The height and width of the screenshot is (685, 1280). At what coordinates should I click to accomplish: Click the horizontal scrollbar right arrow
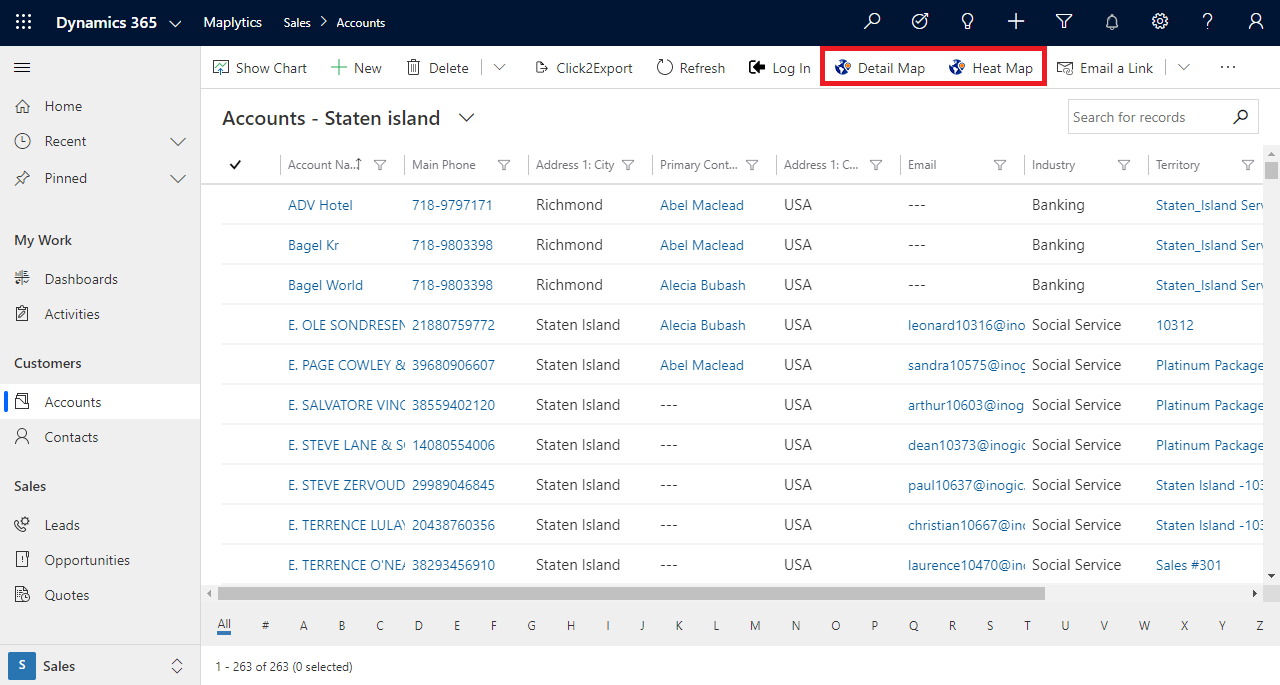pos(1255,593)
